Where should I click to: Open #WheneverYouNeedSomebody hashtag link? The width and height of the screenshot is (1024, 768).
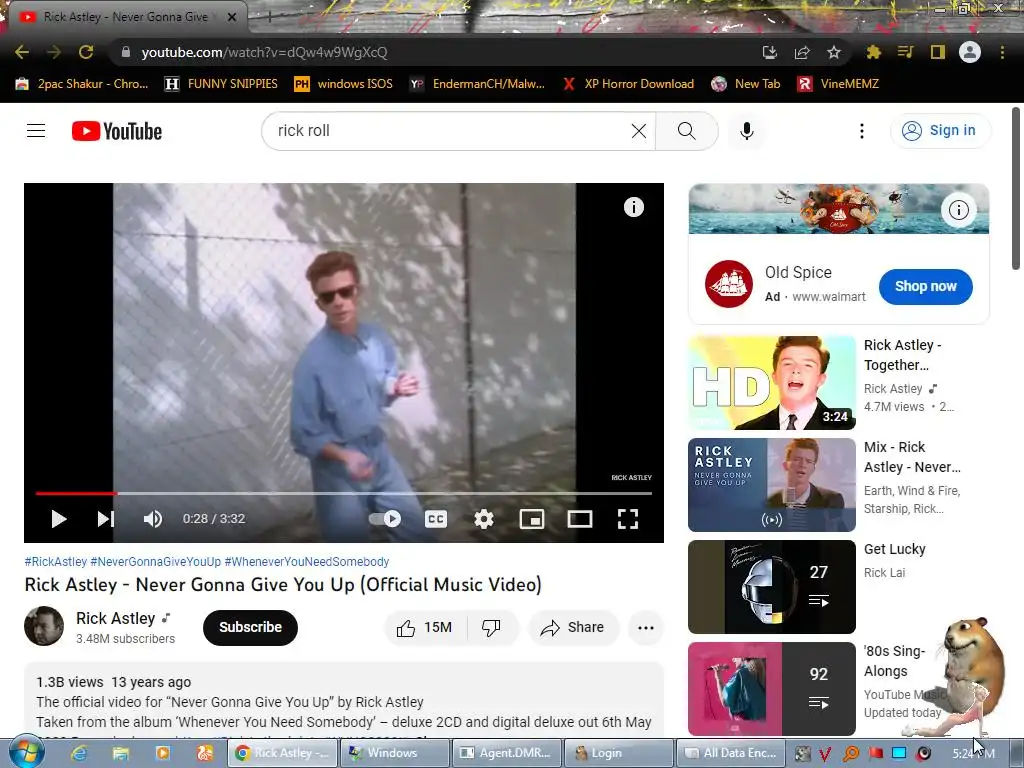(x=307, y=562)
